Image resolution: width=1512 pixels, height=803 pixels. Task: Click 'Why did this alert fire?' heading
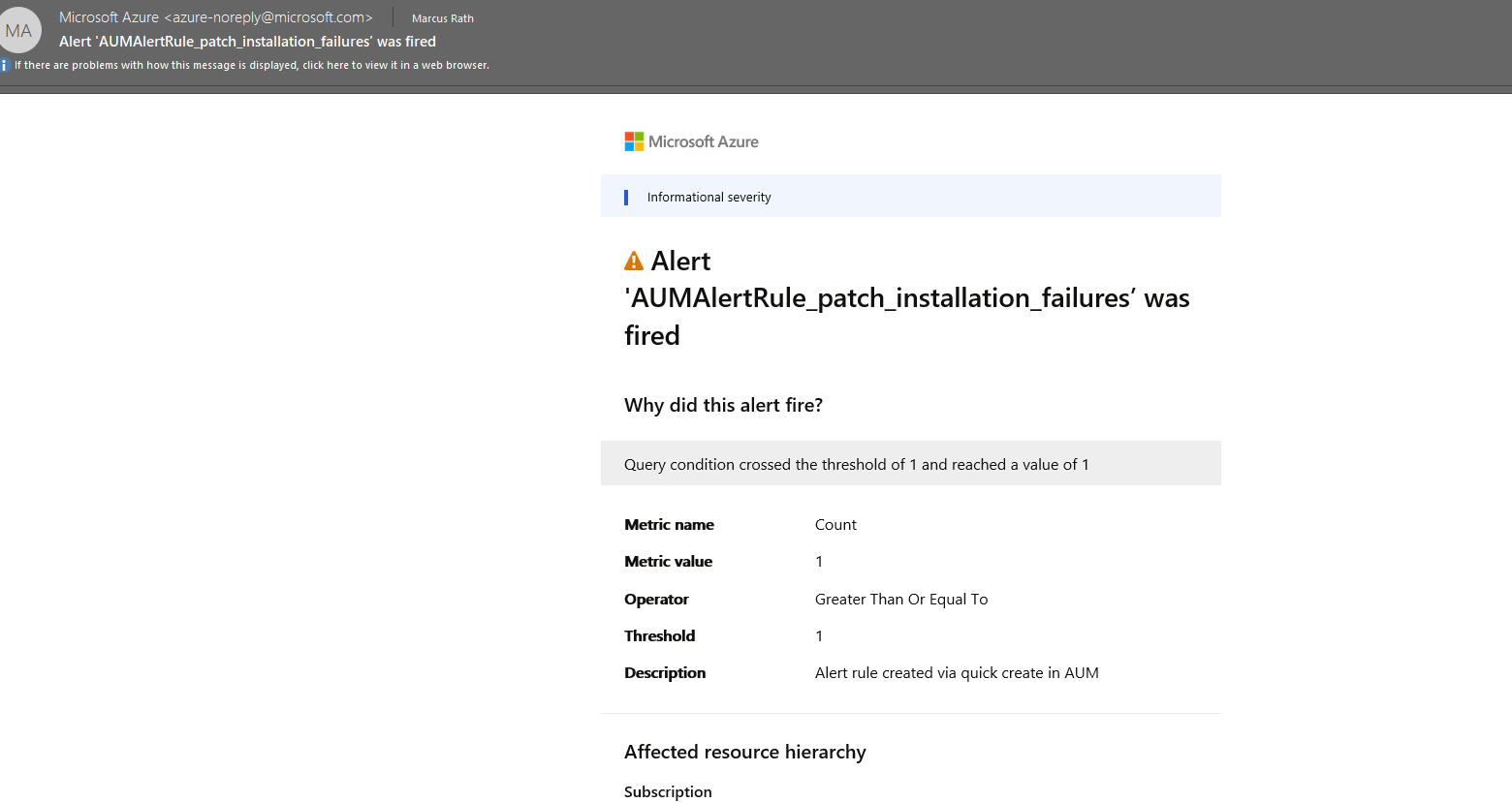click(x=723, y=405)
